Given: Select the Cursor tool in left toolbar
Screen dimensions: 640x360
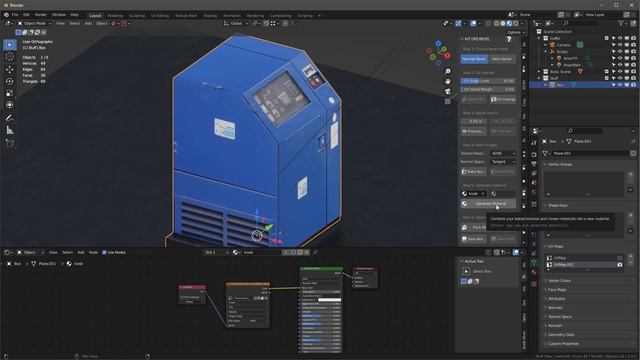Looking at the screenshot, I should point(9,57).
